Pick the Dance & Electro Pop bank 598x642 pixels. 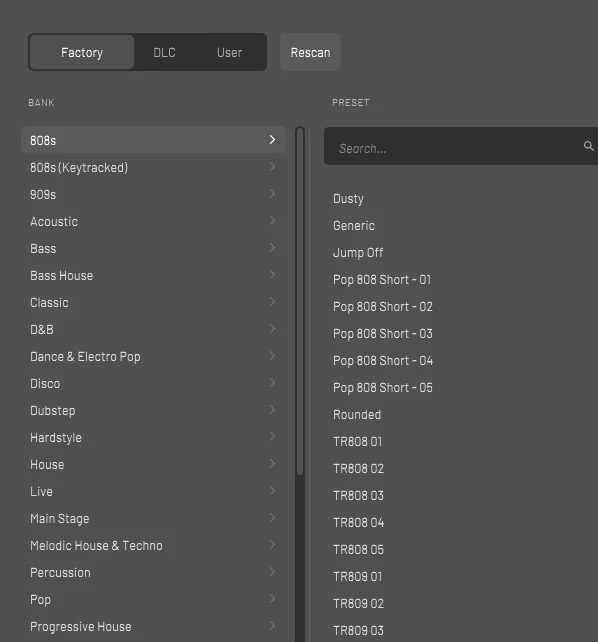point(85,357)
